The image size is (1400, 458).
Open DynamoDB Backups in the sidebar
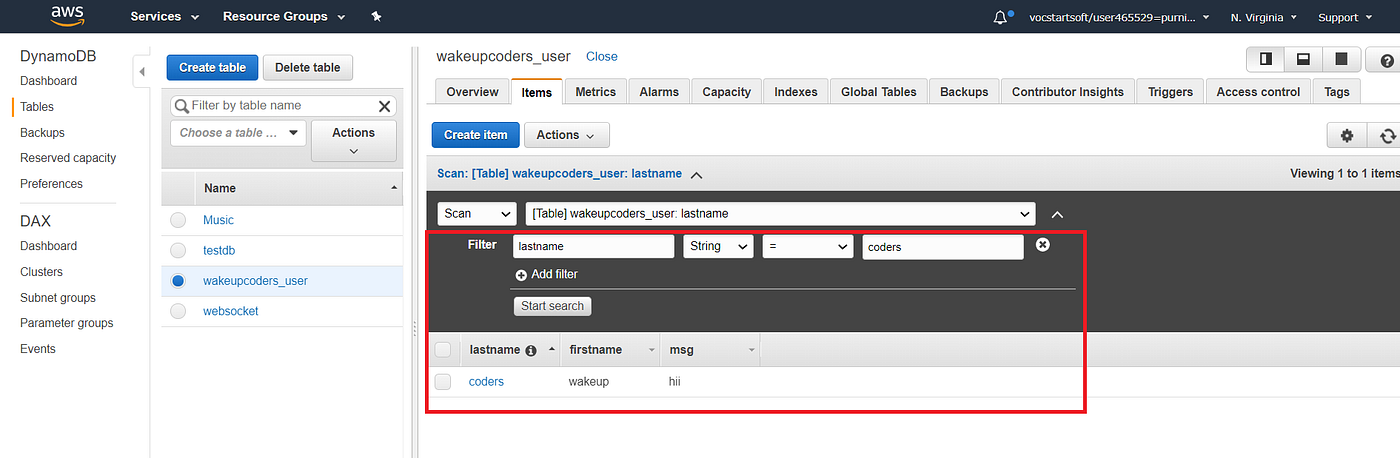(42, 132)
